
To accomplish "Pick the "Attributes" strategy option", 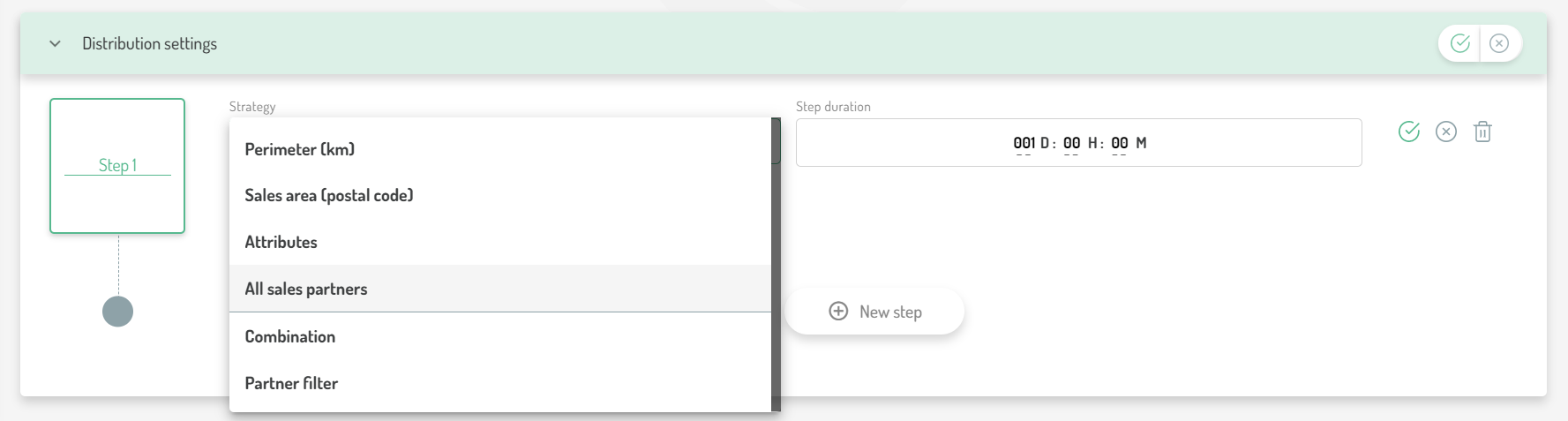I will [x=281, y=242].
